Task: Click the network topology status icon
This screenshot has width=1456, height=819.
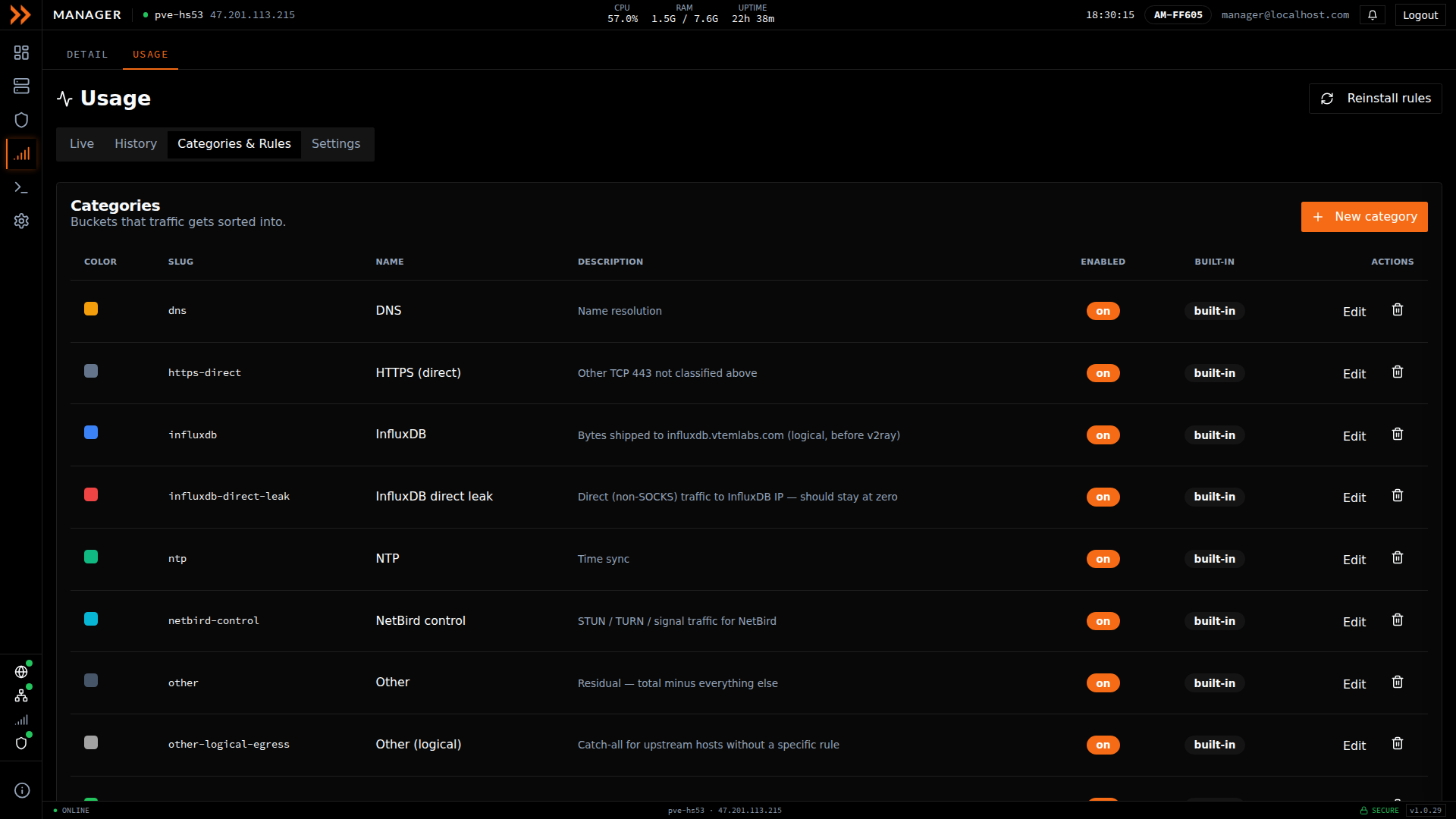Action: [x=21, y=695]
